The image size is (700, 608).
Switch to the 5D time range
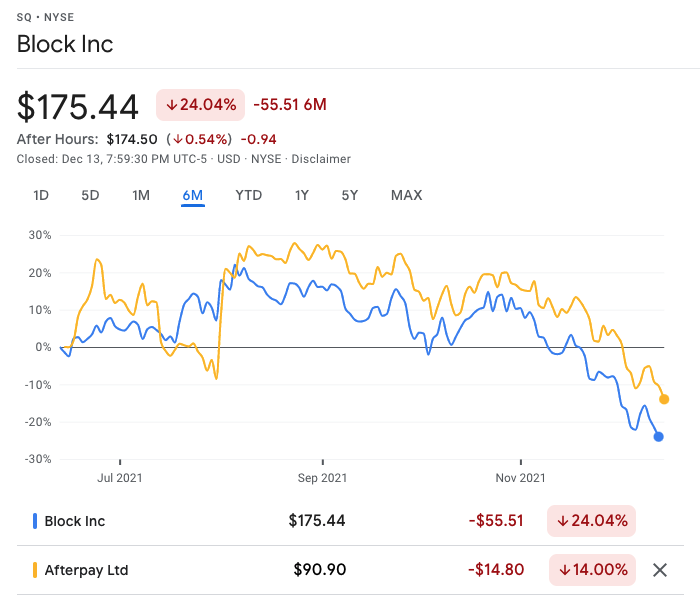coord(90,195)
